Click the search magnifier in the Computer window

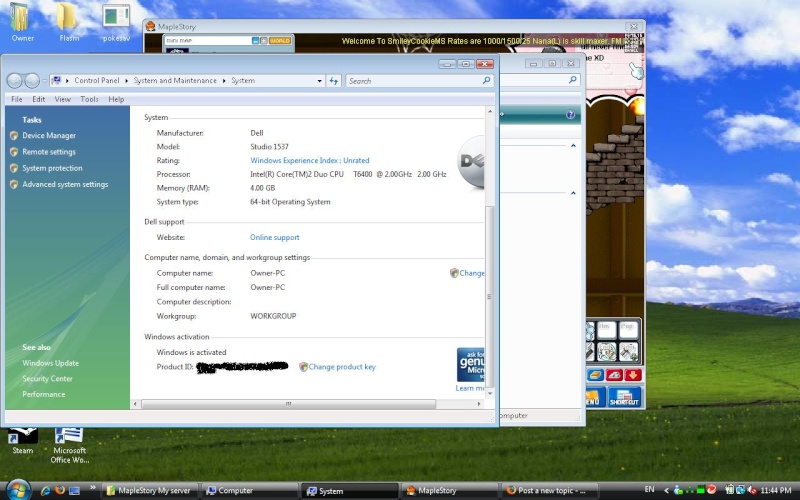(x=573, y=80)
